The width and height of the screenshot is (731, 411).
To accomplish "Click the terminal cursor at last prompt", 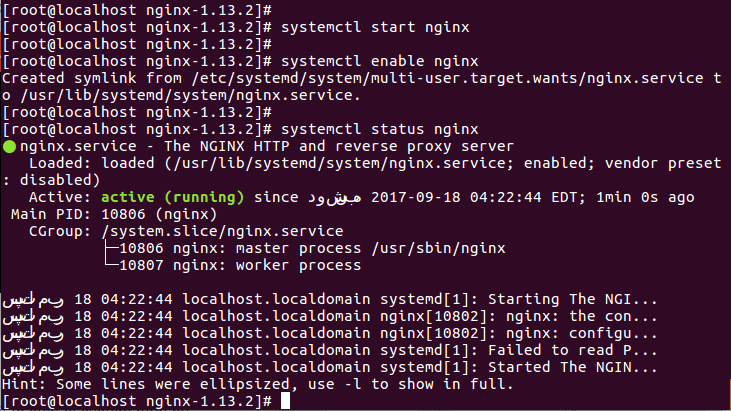I will [x=285, y=401].
